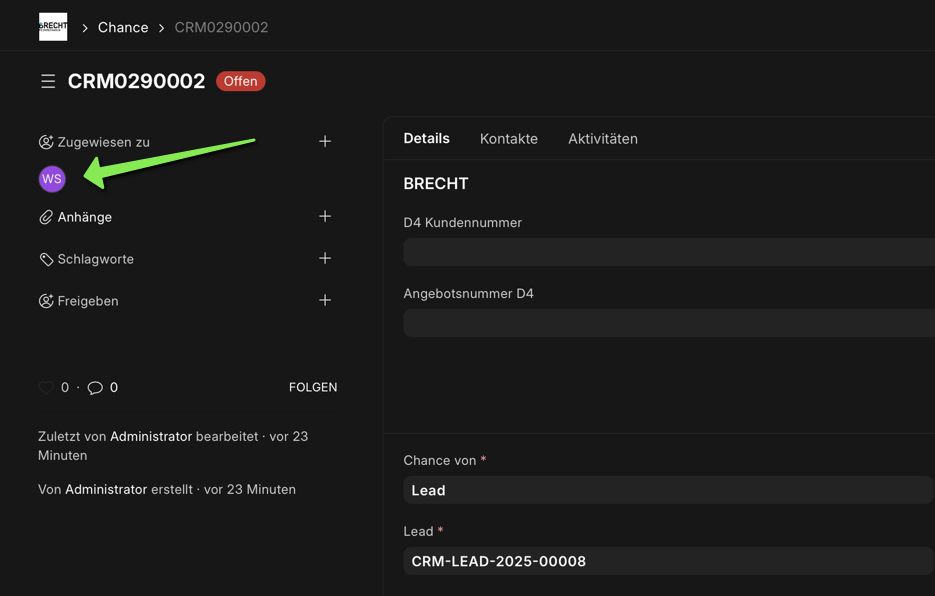Click the red Offen status badge
This screenshot has height=596, width=935.
[240, 81]
